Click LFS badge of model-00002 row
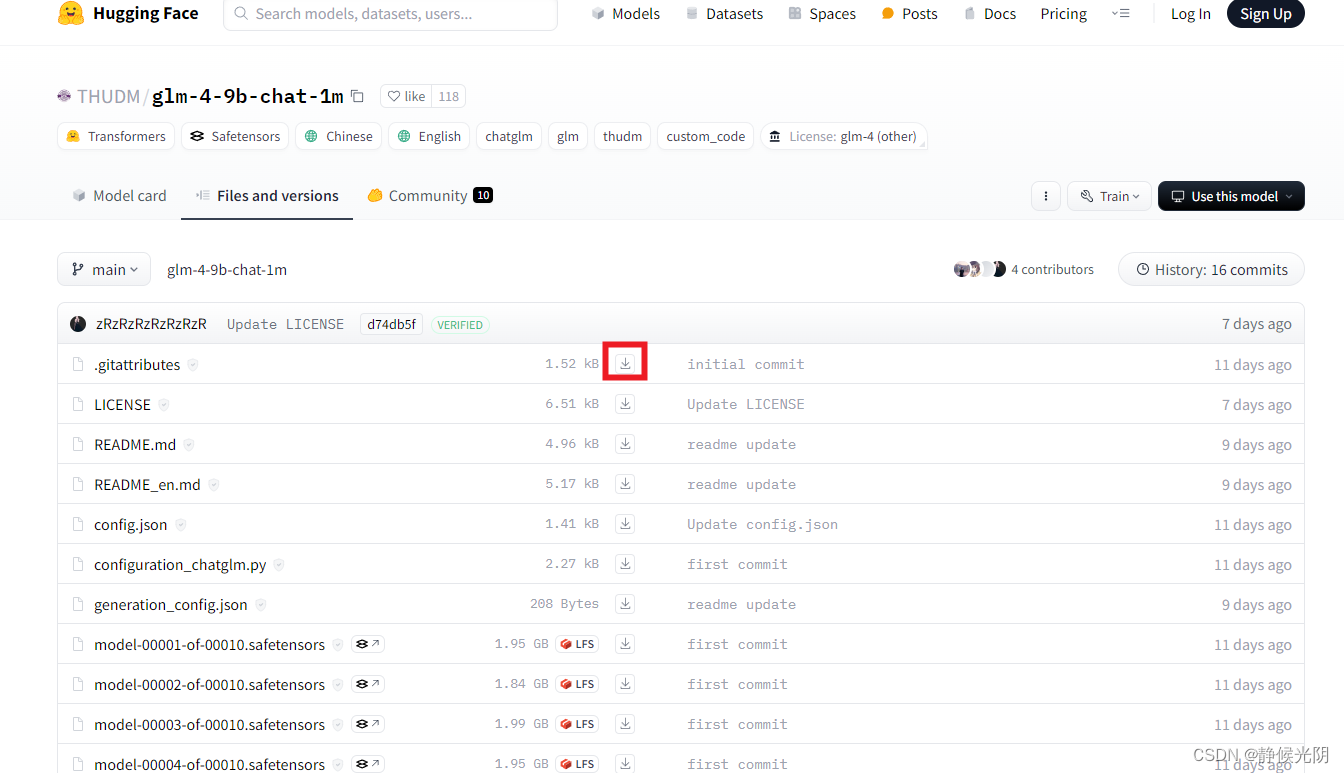This screenshot has height=773, width=1344. coord(578,684)
